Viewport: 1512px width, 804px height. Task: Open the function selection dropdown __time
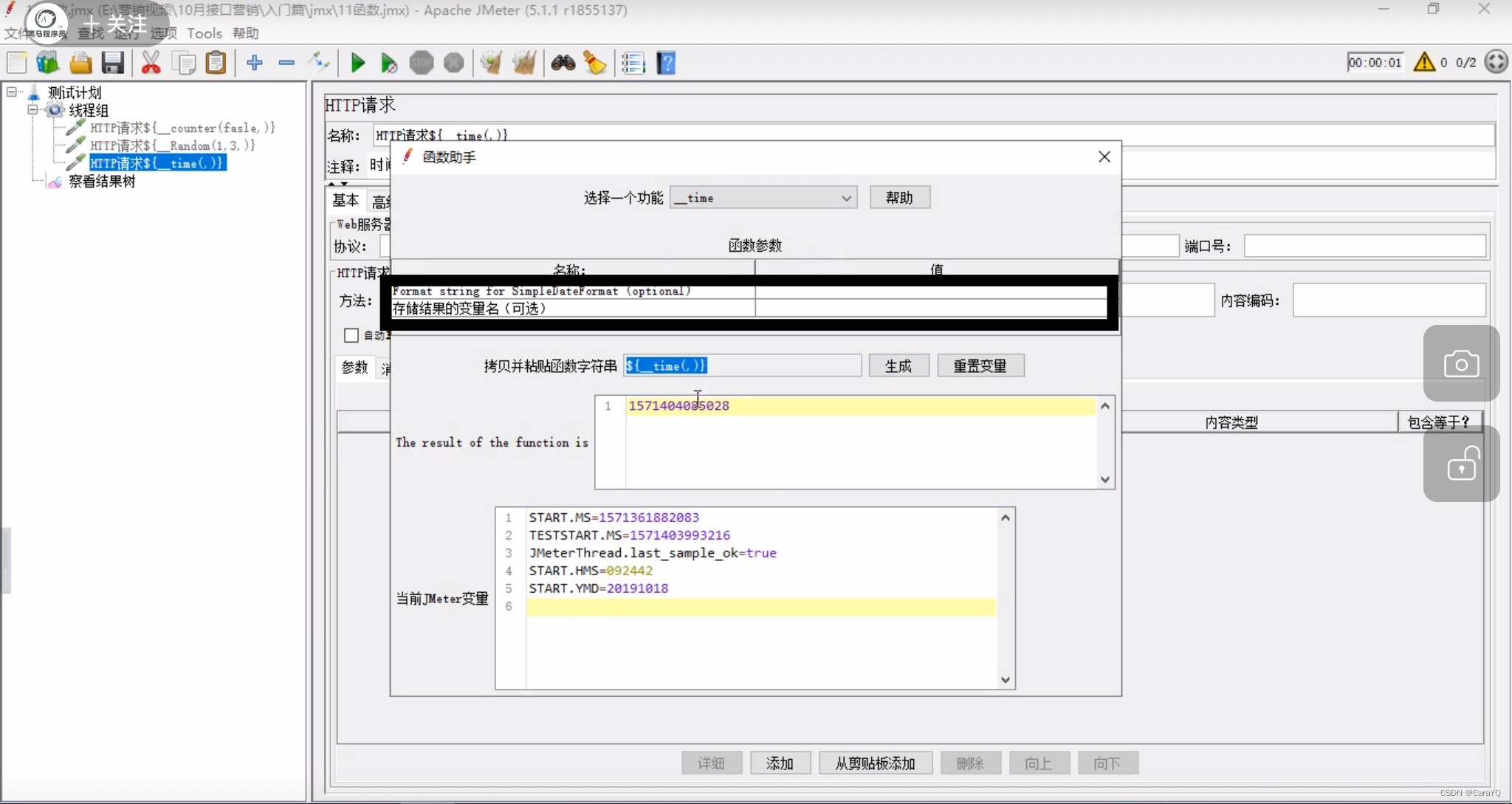(763, 198)
